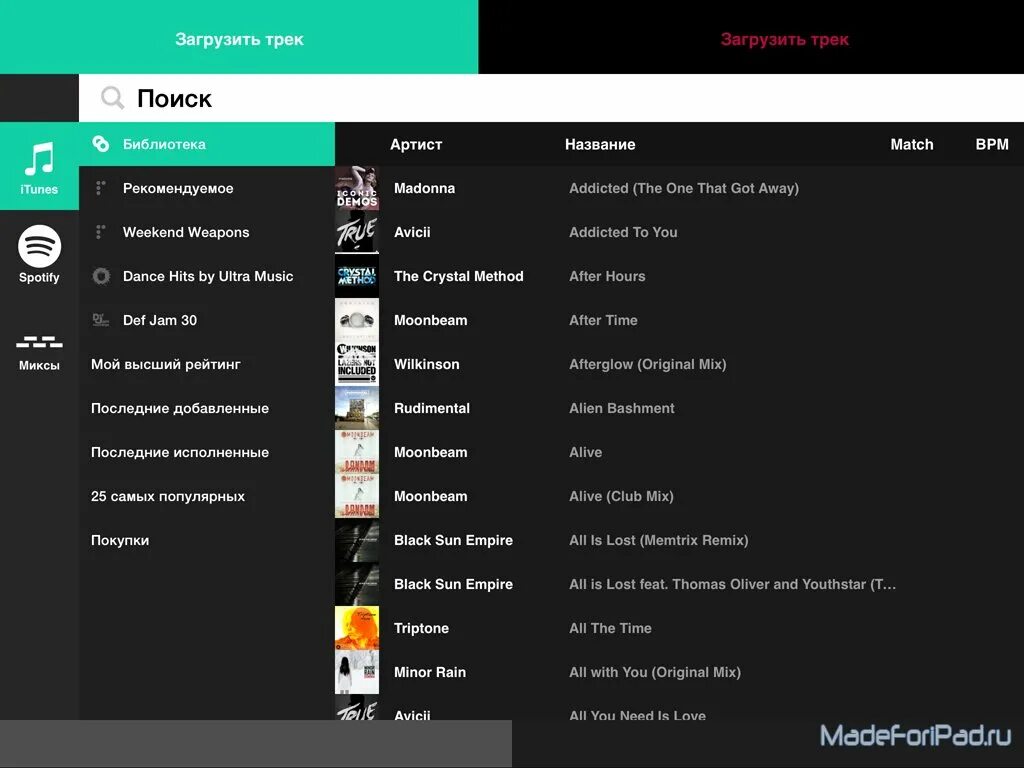Click cover art beside All Is Lost (Memtrix Remix)

point(357,540)
